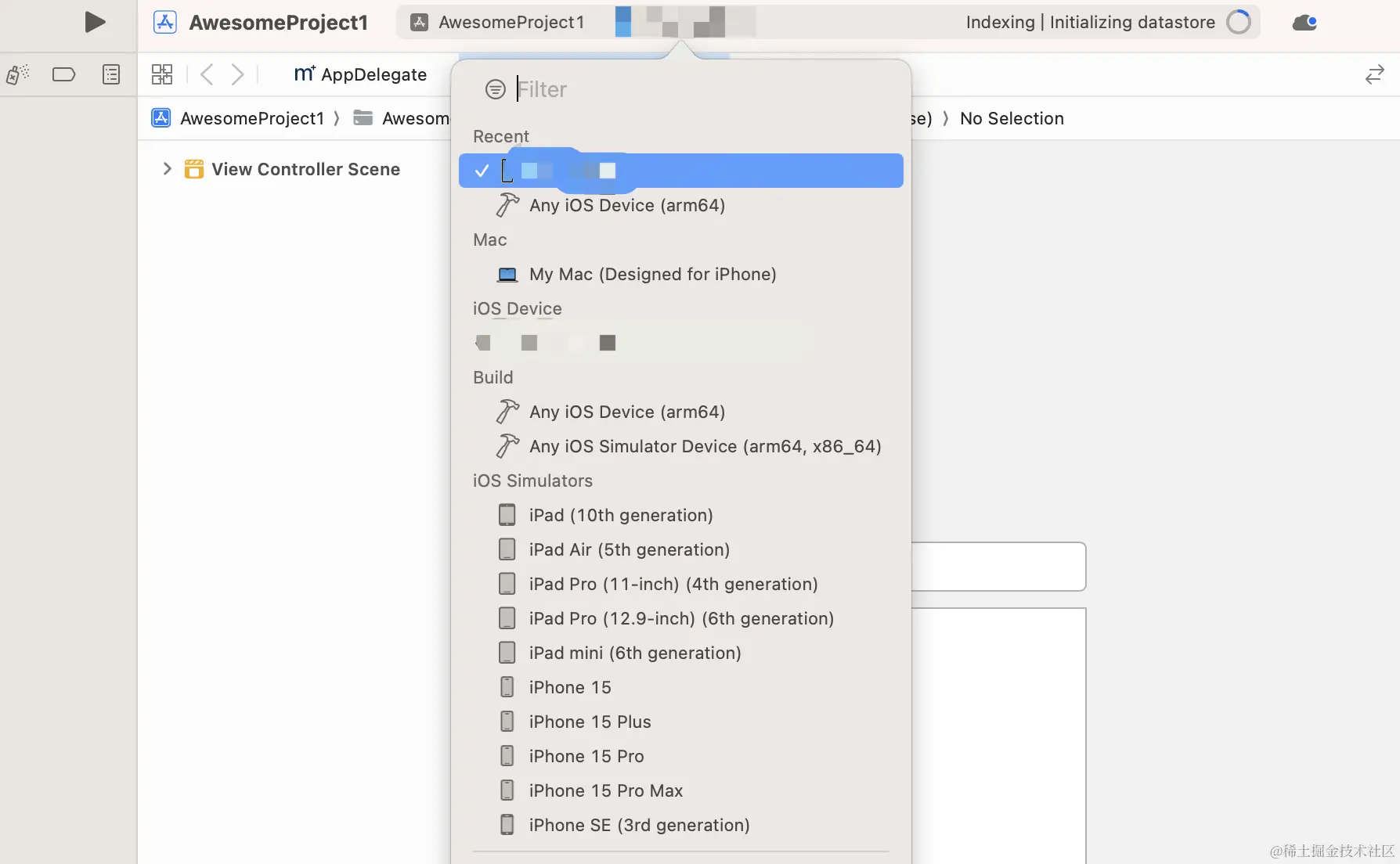This screenshot has height=864, width=1400.
Task: Click the Indexing | Initializing datastore status
Action: 1090,22
